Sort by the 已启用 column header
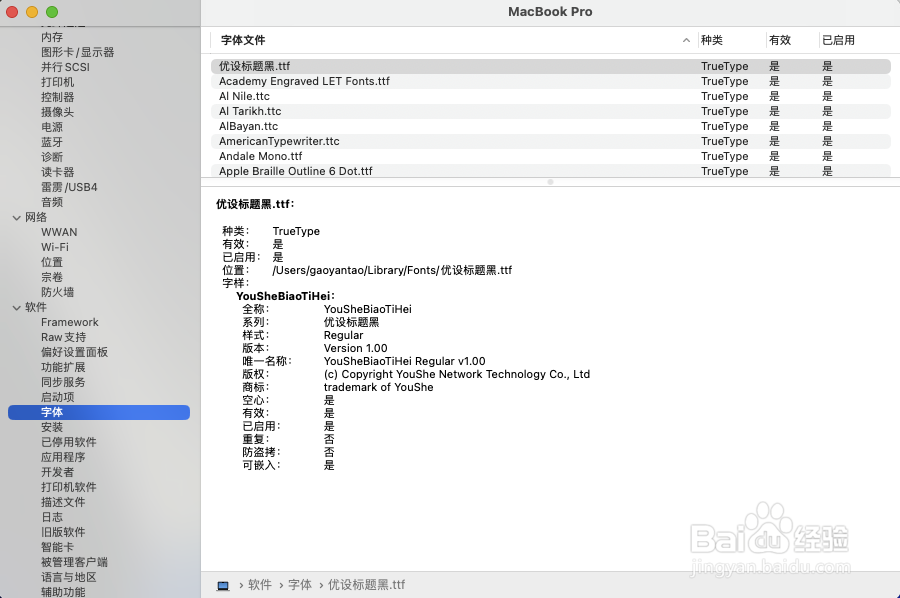The height and width of the screenshot is (598, 900). pyautogui.click(x=839, y=40)
